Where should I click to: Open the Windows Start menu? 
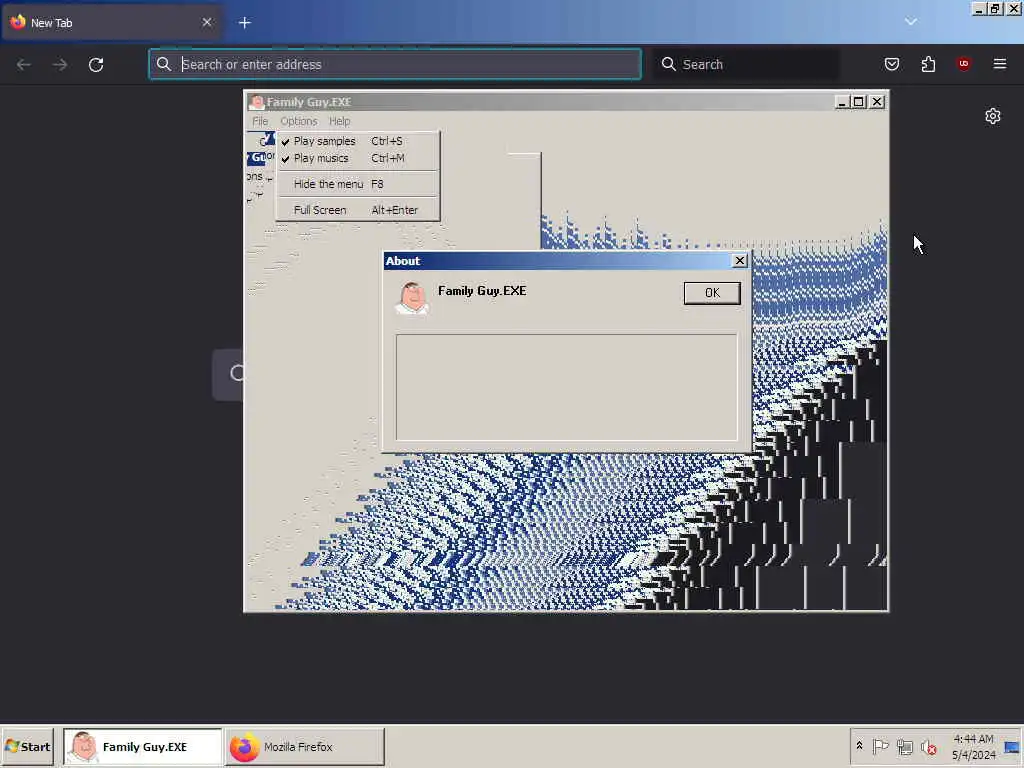[27, 747]
